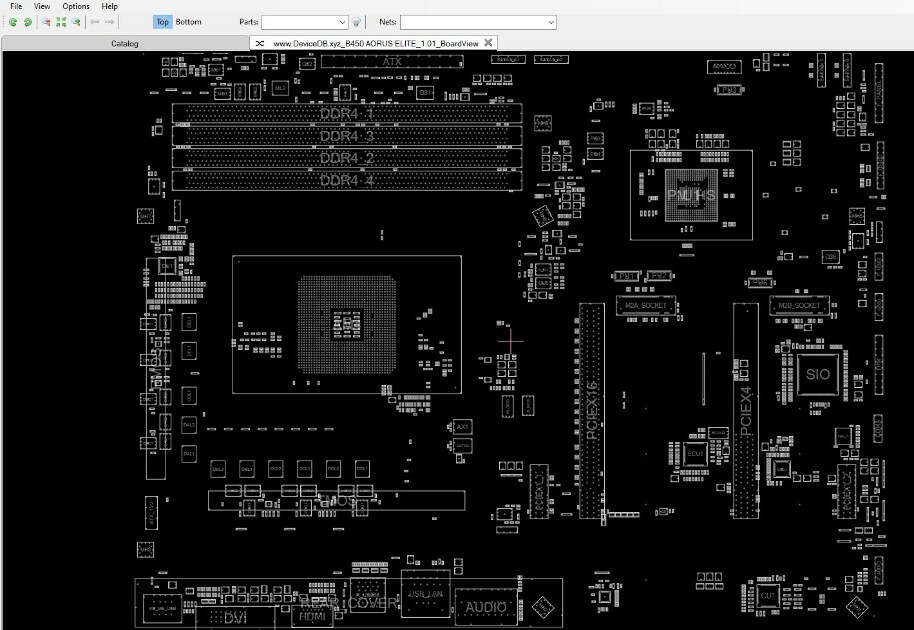Switch to Top board side view
This screenshot has width=914, height=630.
point(162,22)
